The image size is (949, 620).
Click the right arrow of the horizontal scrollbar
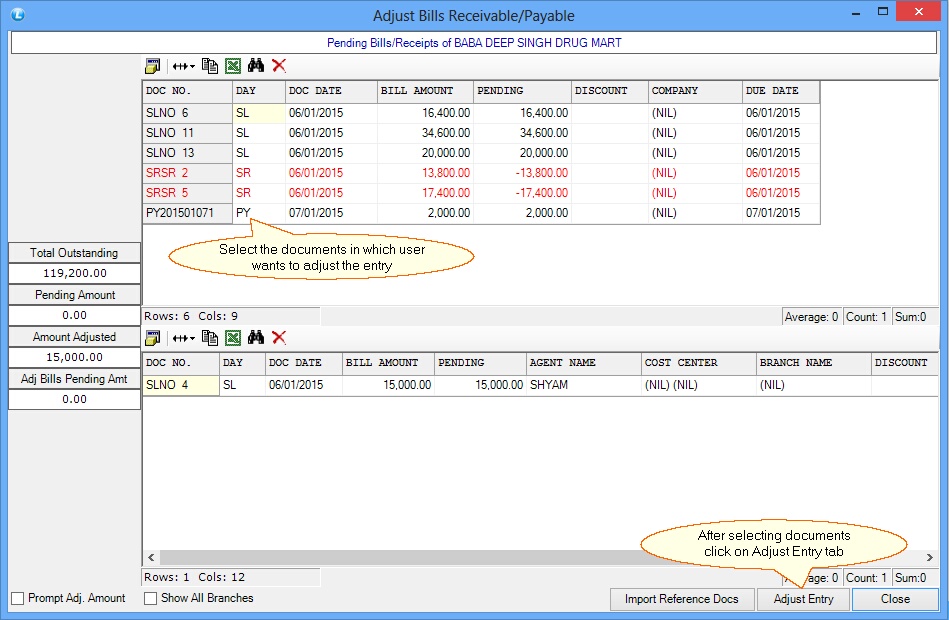(x=930, y=557)
